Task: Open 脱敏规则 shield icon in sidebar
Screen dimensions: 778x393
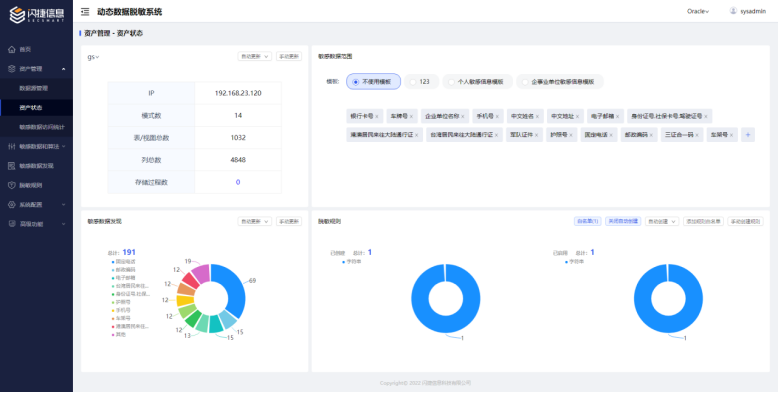Action: [12, 185]
